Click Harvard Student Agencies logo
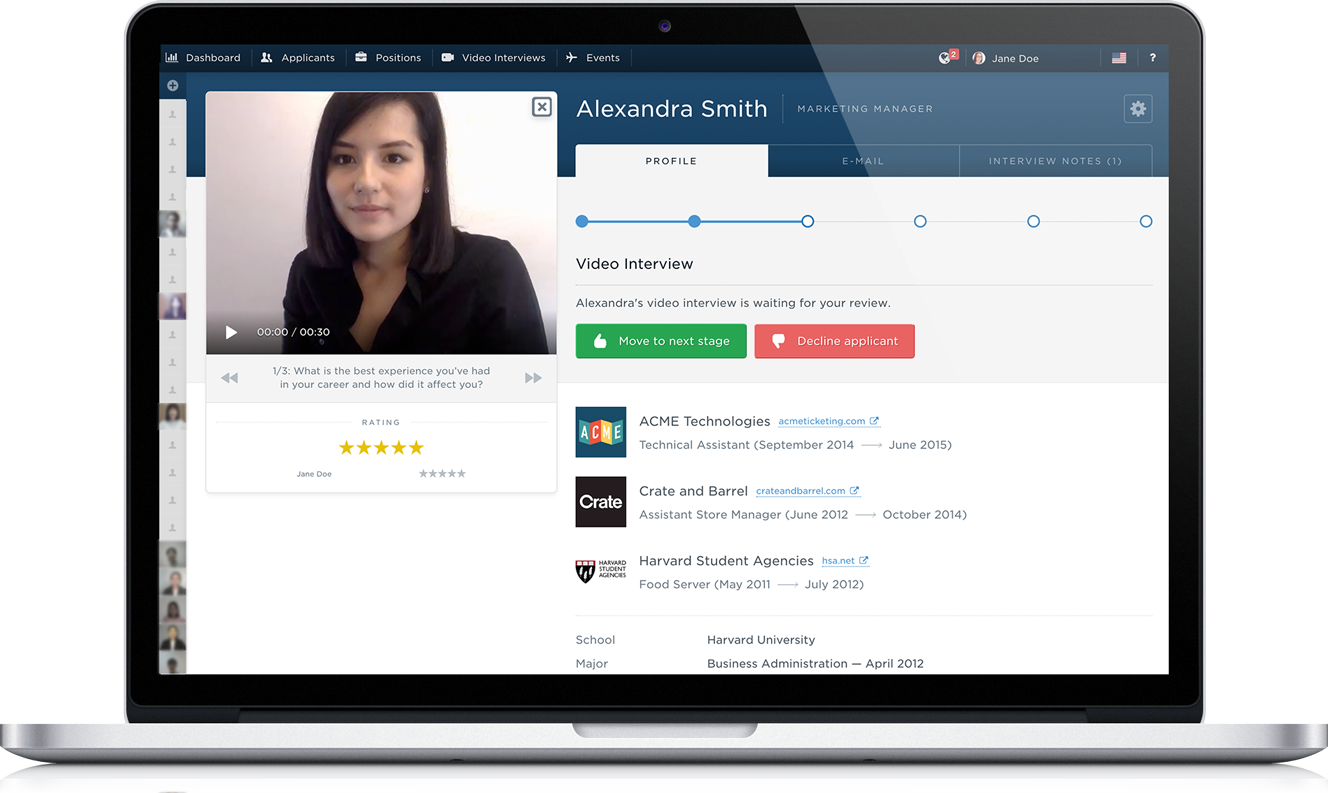The image size is (1328, 793). coord(601,572)
